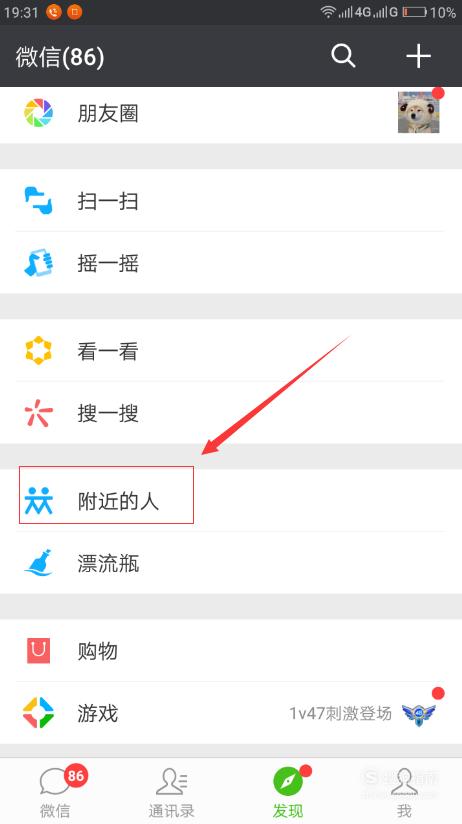The image size is (462, 824).
Task: Switch to the 微信 chats tab
Action: point(55,792)
